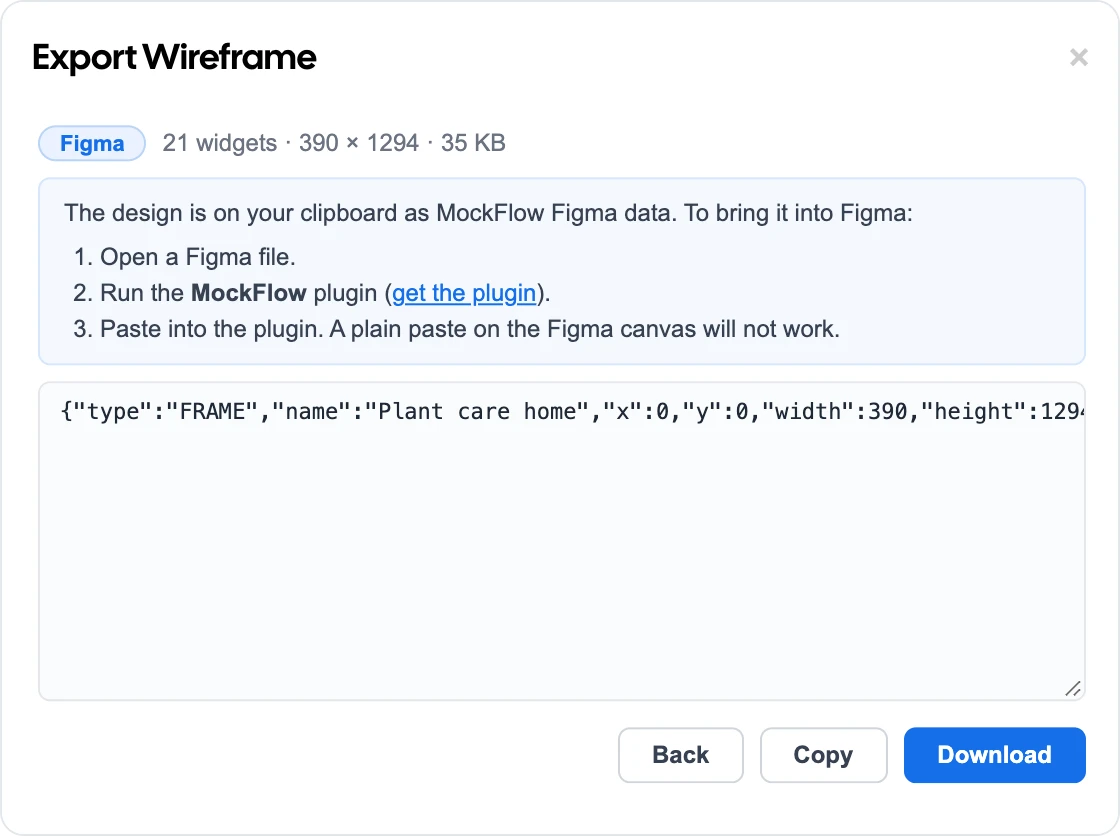This screenshot has height=836, width=1120.
Task: Click the bold 'MockFlow' word in step 2
Action: 249,293
